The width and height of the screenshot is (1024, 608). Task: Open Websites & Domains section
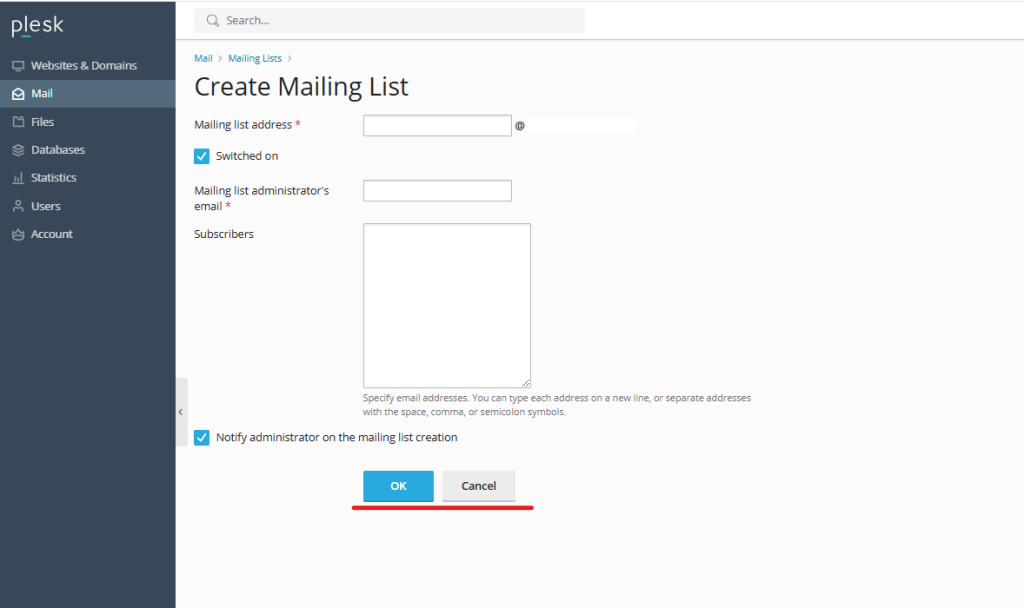84,66
